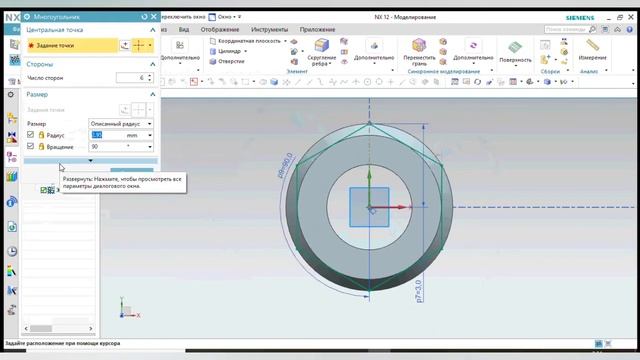The width and height of the screenshot is (640, 360).
Task: Click the magnifier search icon
Action: click(592, 29)
